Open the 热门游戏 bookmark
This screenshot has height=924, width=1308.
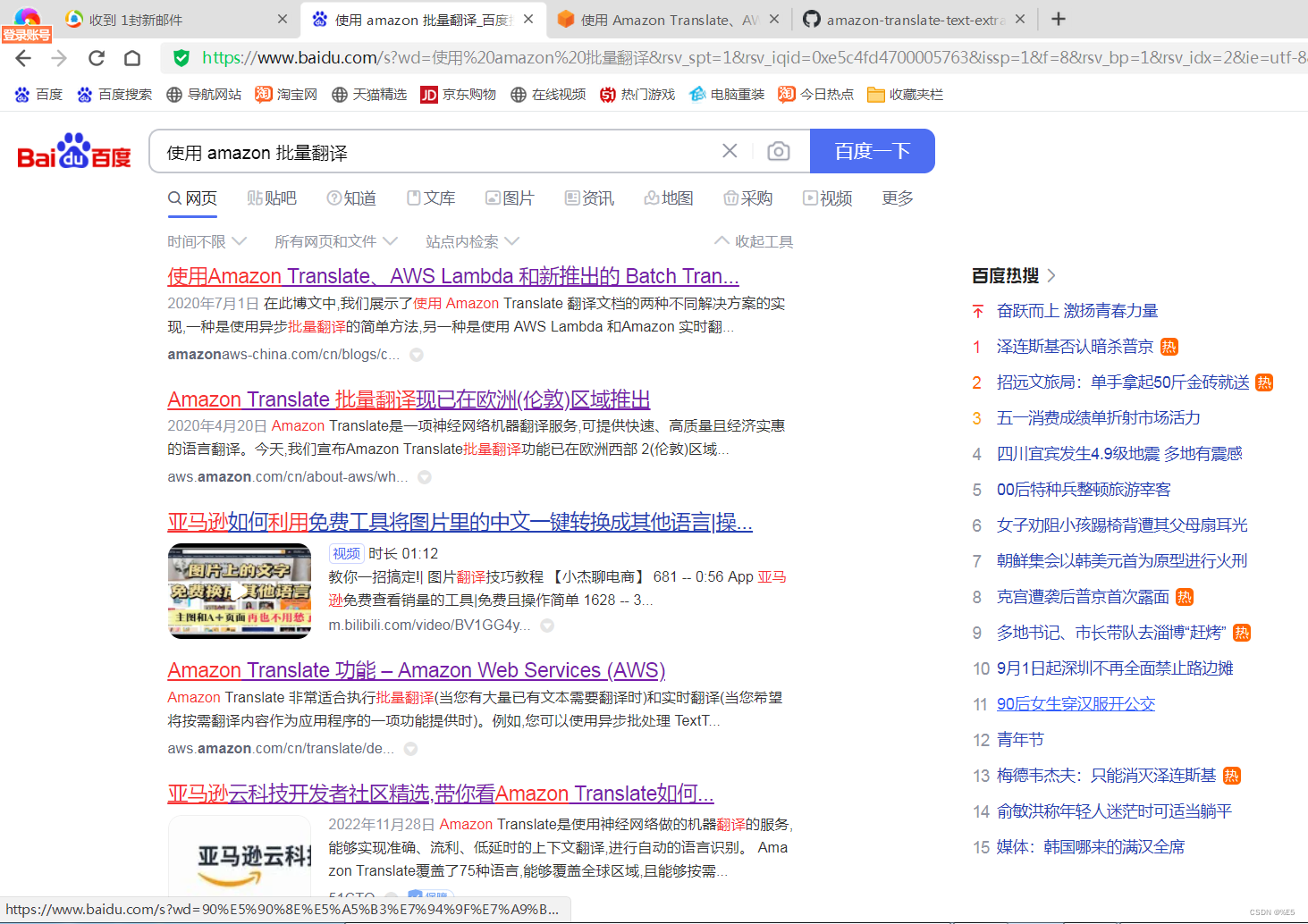[637, 94]
